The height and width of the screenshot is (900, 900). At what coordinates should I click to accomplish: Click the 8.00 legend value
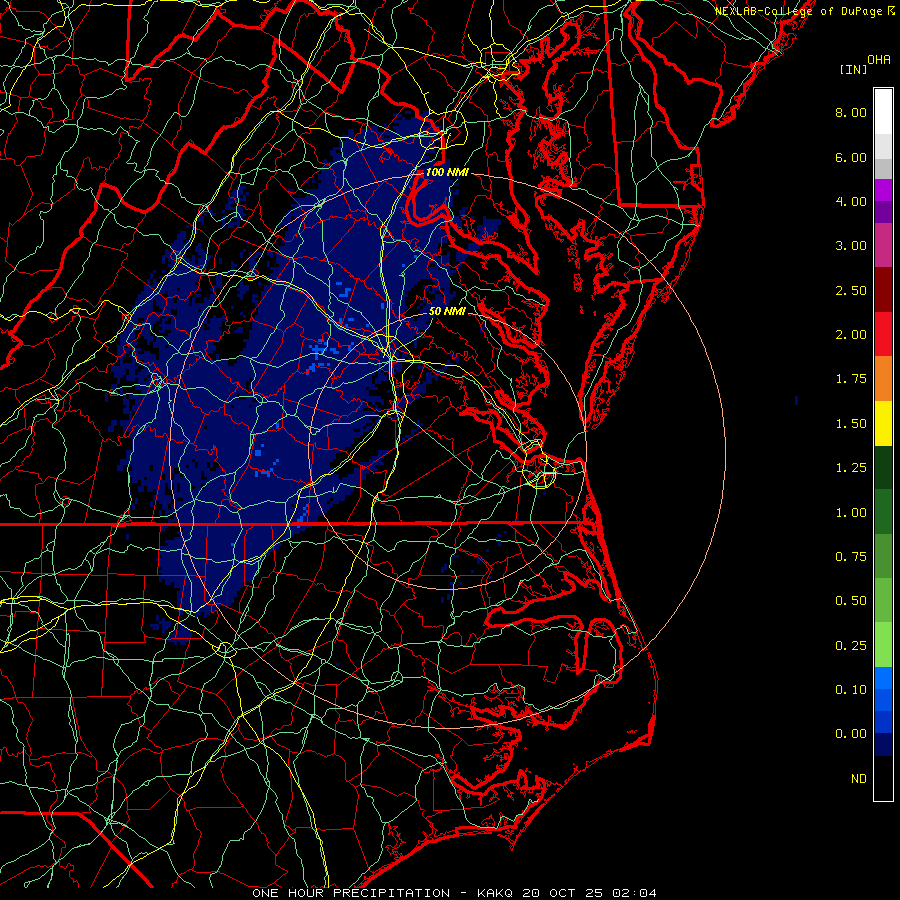(x=851, y=112)
